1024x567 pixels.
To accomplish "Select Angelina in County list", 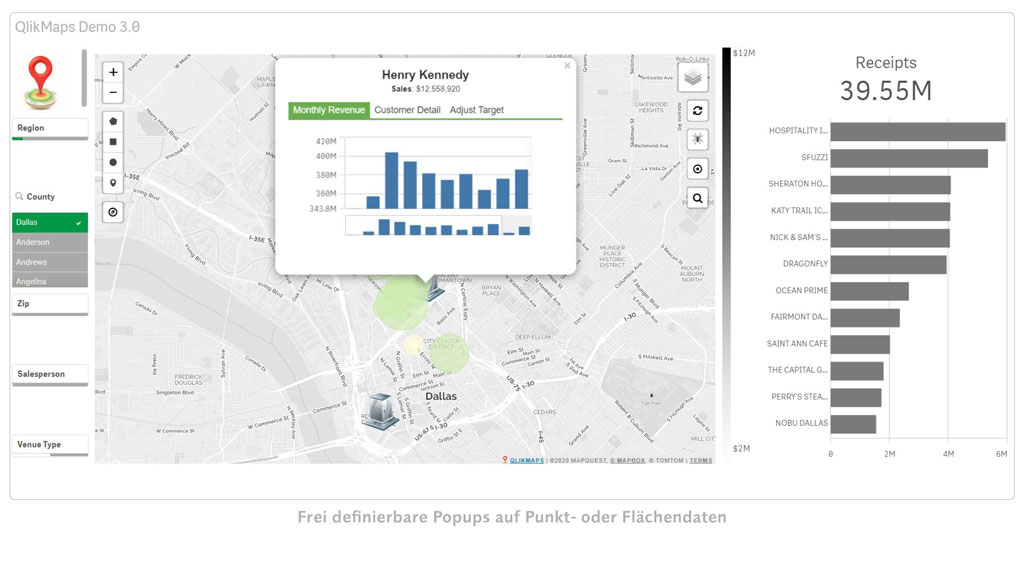I will click(50, 281).
